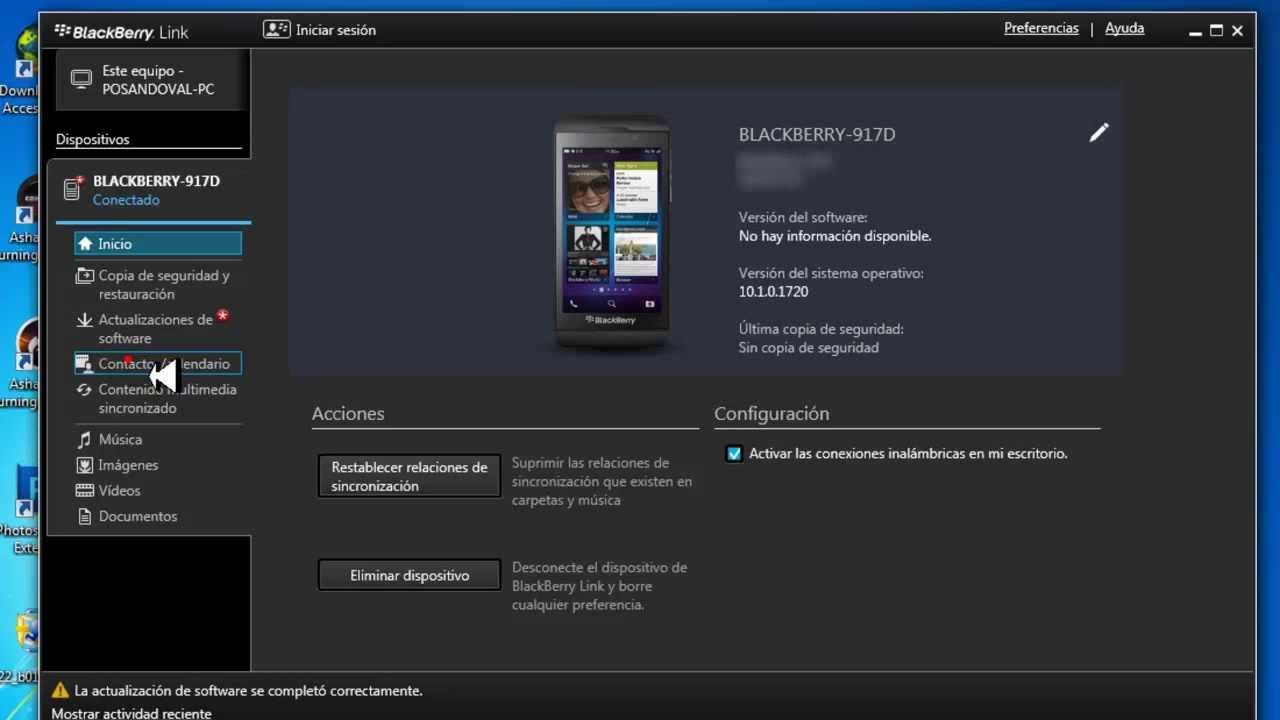
Task: Click the BlackBerry phone image
Action: [x=611, y=234]
